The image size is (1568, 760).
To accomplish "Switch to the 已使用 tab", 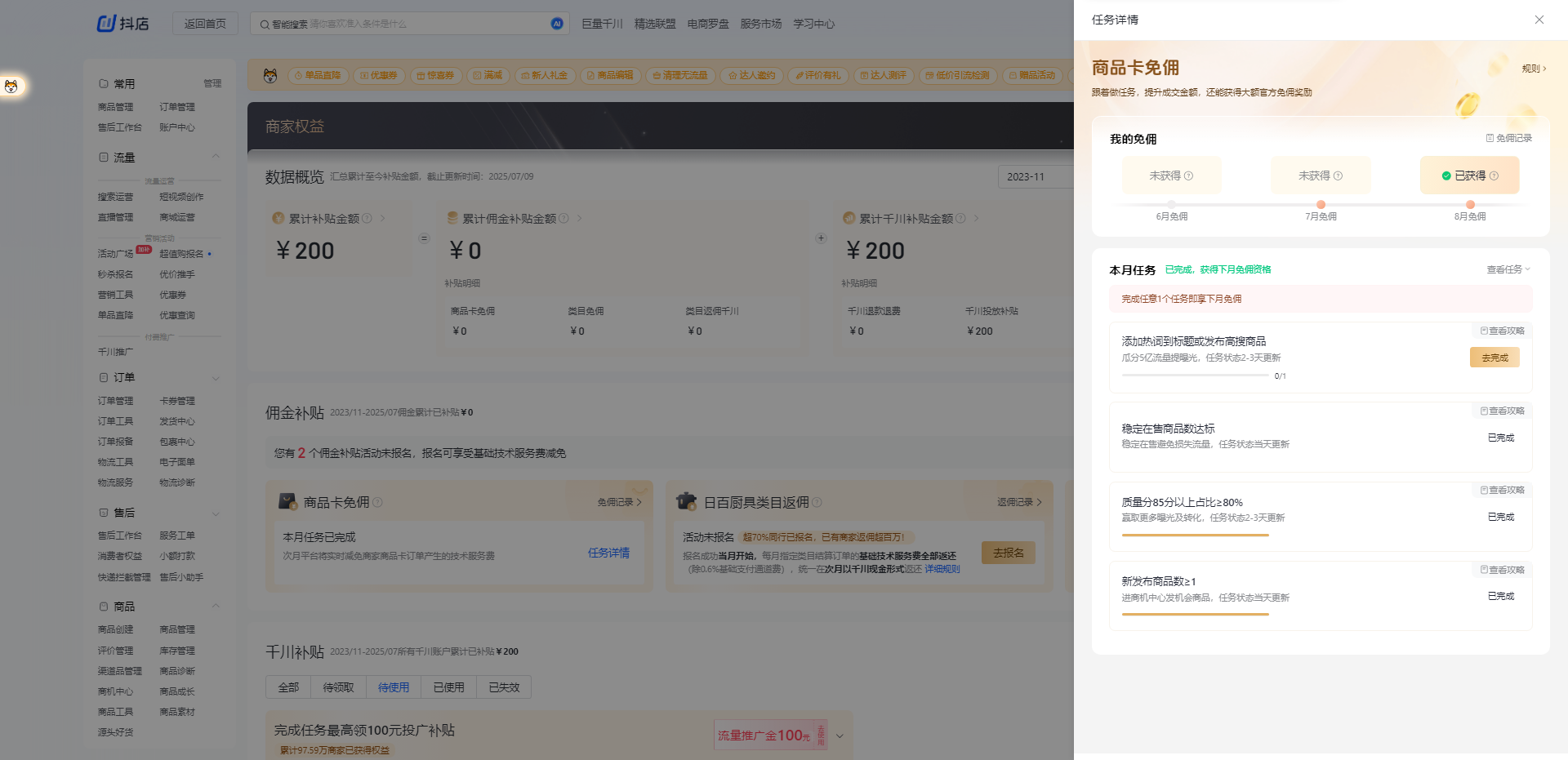I will (x=448, y=687).
